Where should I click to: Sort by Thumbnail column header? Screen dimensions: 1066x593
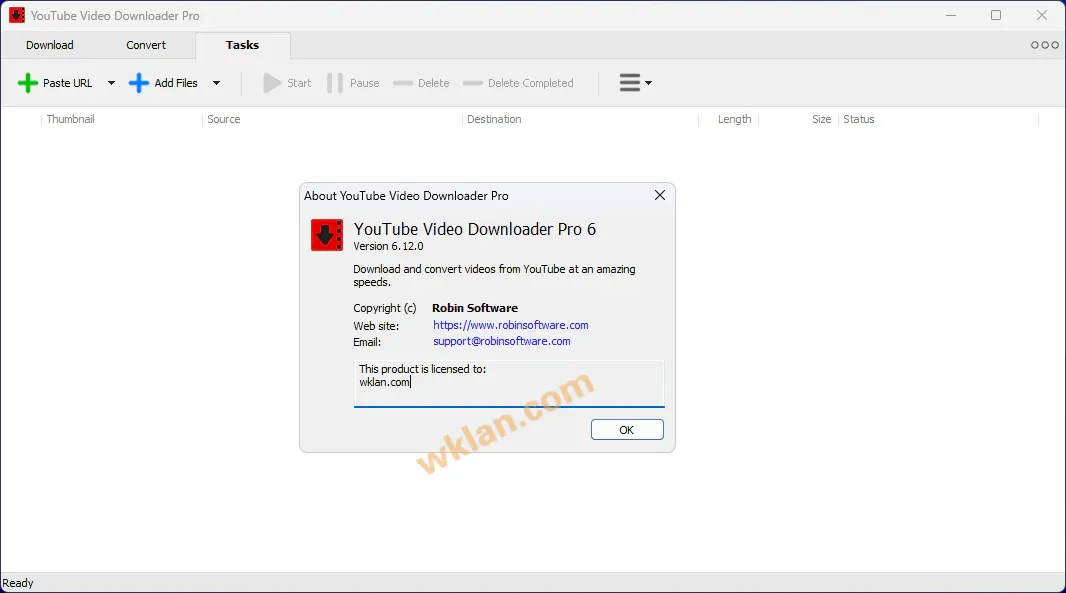pyautogui.click(x=71, y=119)
